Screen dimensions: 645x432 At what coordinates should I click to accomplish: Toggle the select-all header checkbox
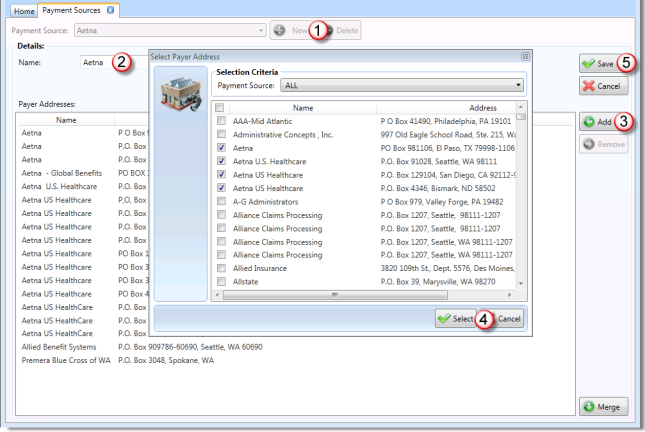pyautogui.click(x=220, y=106)
